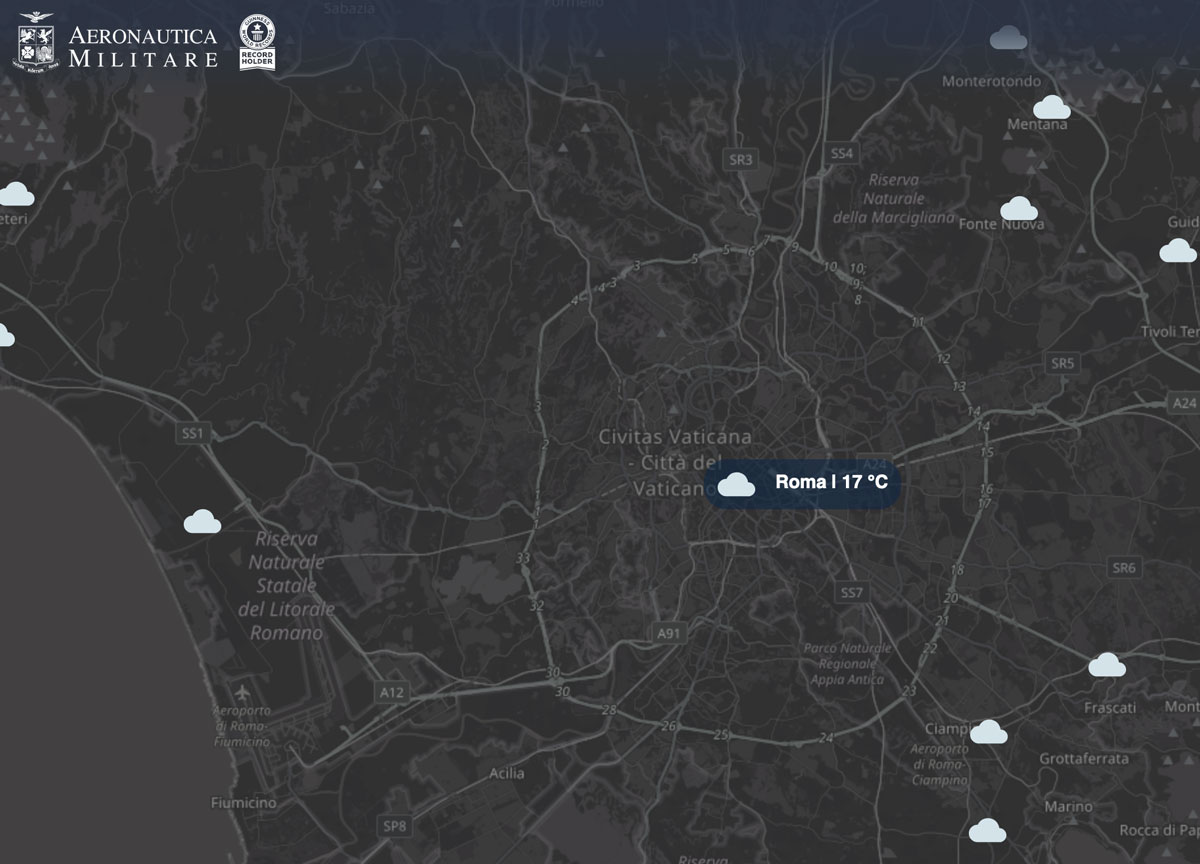Screen dimensions: 1200x864
Task: Click the cloud icon inside Roma tooltip
Action: pyautogui.click(x=736, y=485)
